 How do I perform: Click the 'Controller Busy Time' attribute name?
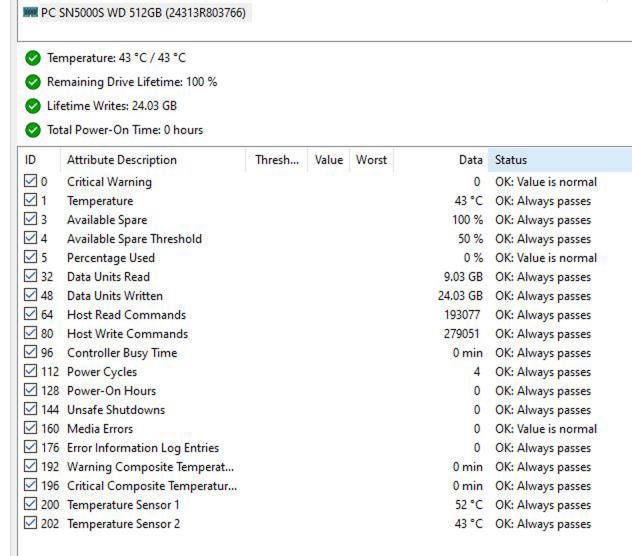(122, 353)
